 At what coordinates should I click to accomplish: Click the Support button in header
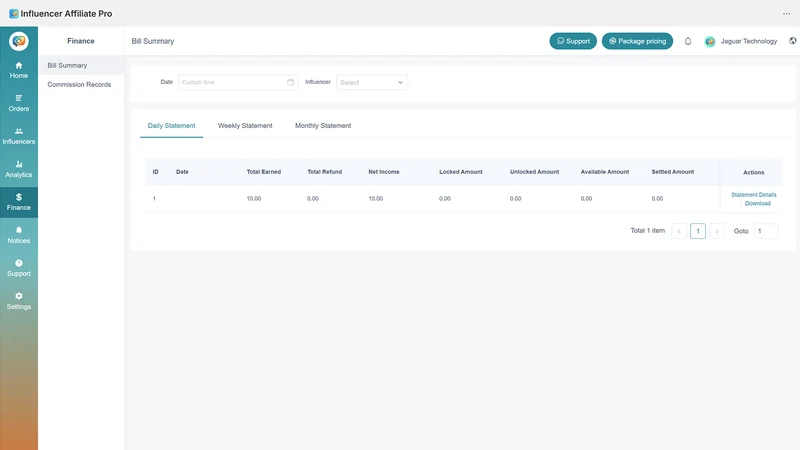(x=573, y=41)
